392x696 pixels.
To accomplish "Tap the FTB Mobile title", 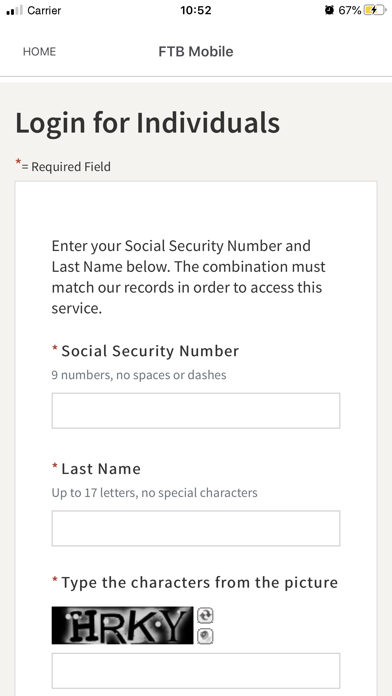I will point(196,51).
